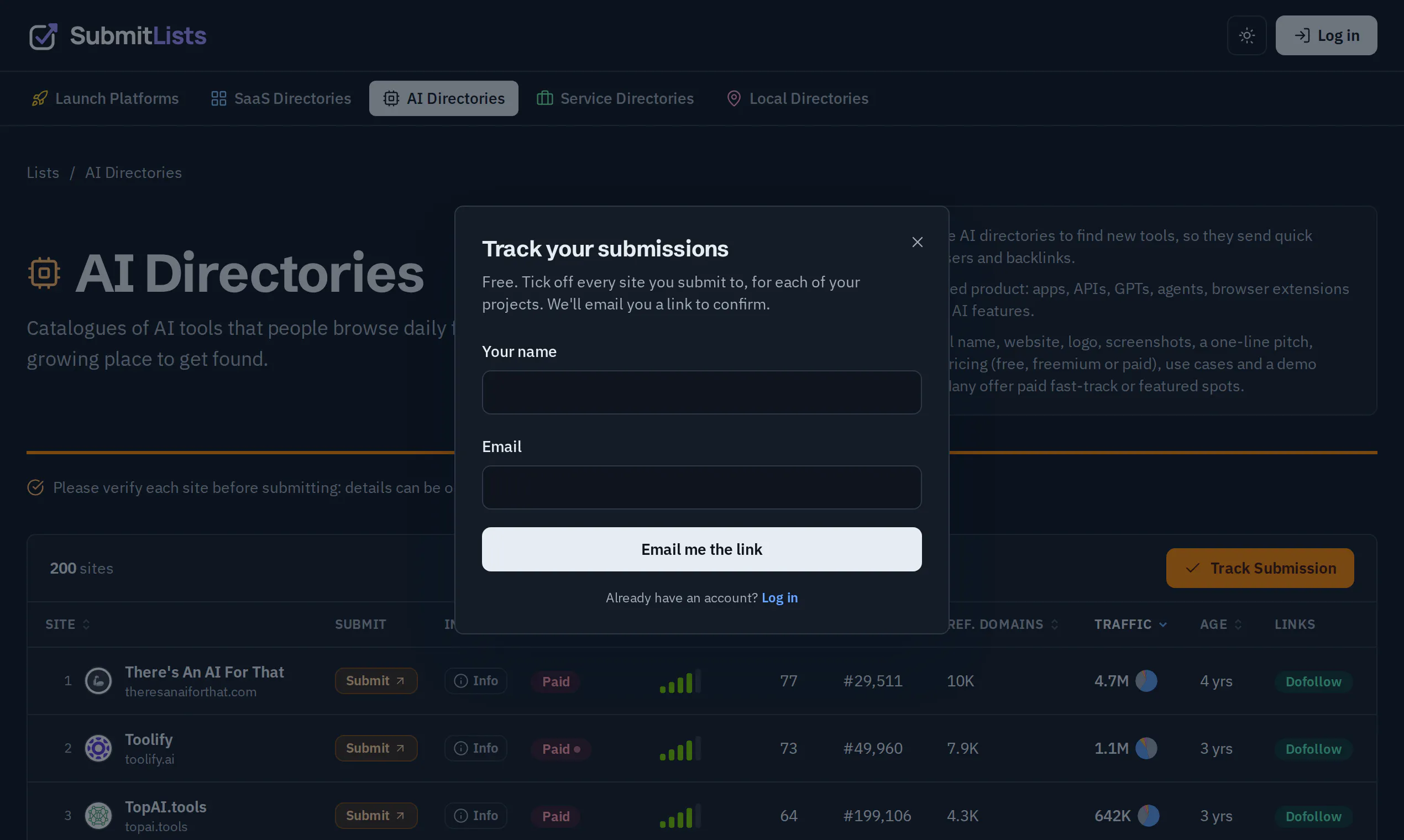The image size is (1404, 840).
Task: Click the TopAI.tools site favicon
Action: click(98, 816)
